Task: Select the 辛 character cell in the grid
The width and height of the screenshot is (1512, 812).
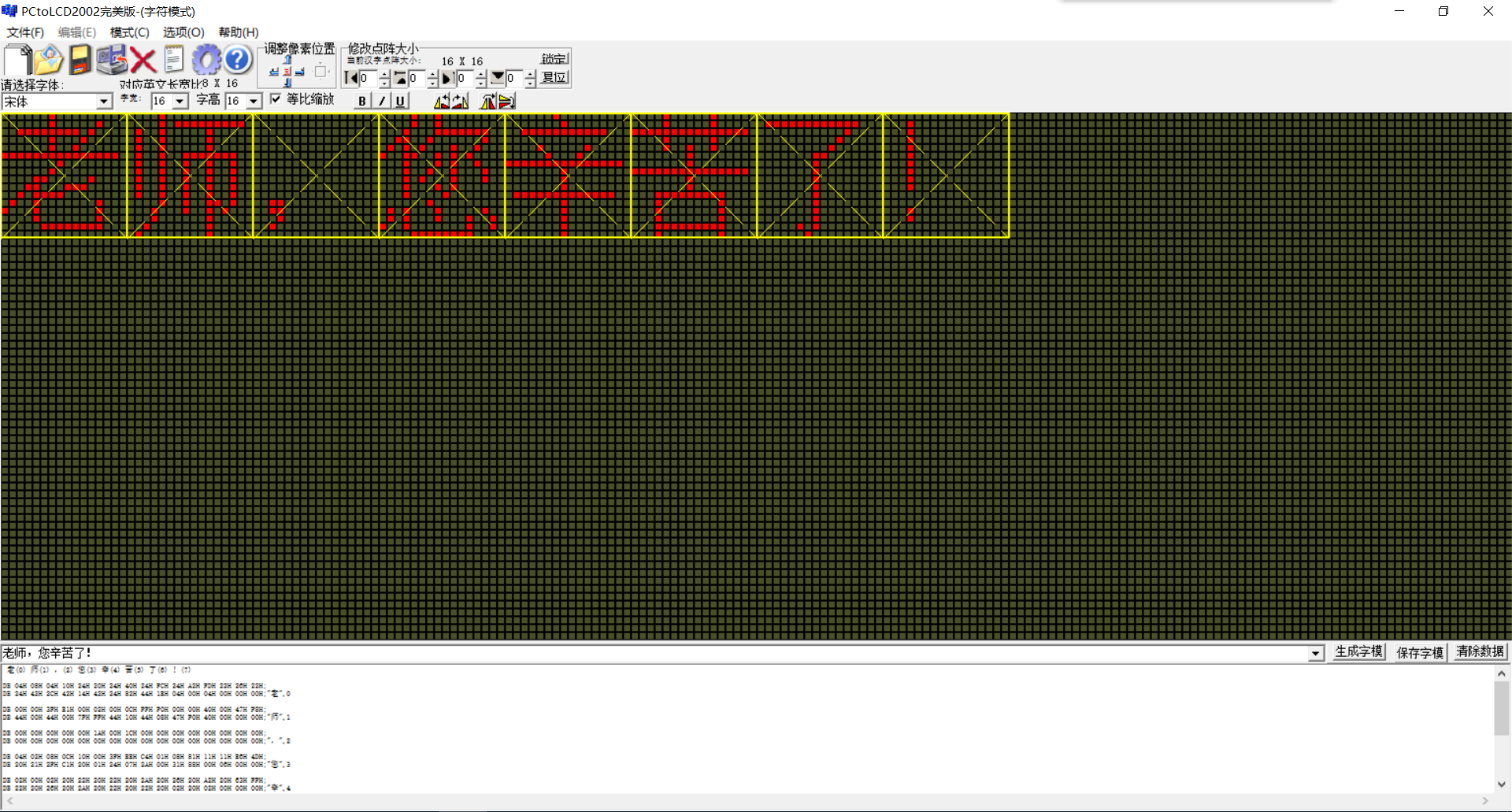Action: (568, 175)
